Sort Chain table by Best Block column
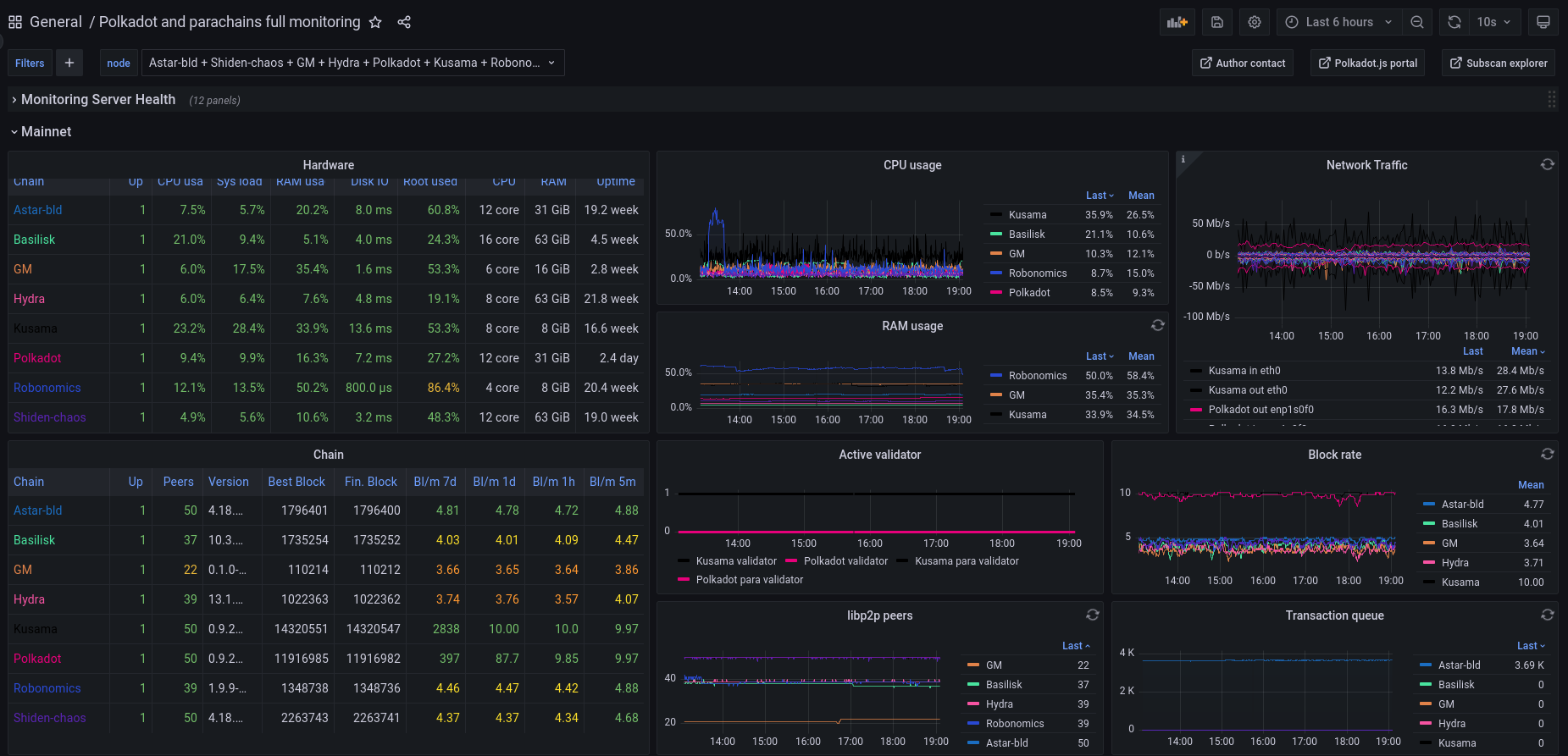 click(x=296, y=482)
